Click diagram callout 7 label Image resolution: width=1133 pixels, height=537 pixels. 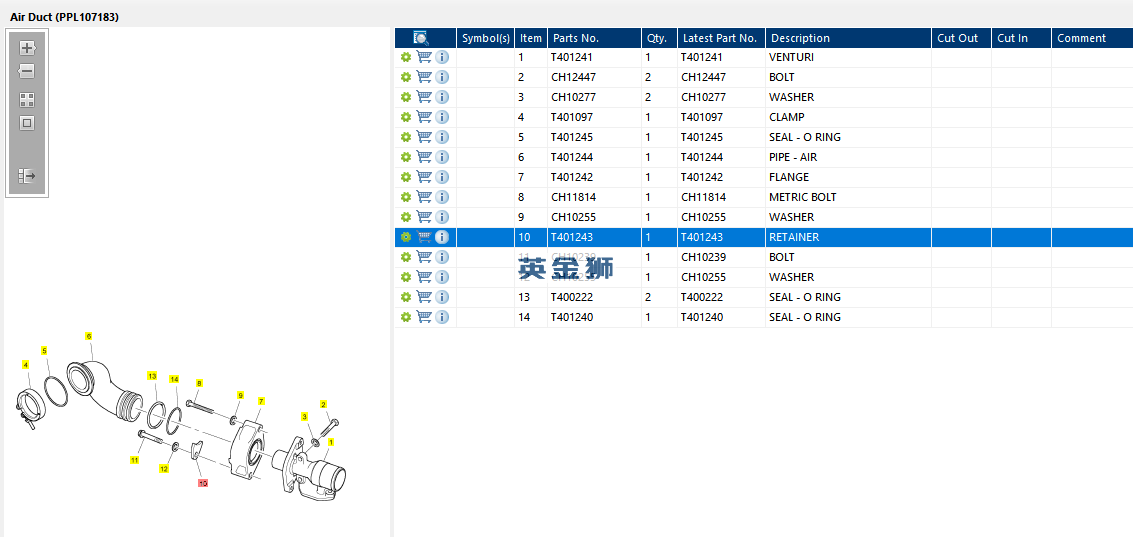point(261,400)
